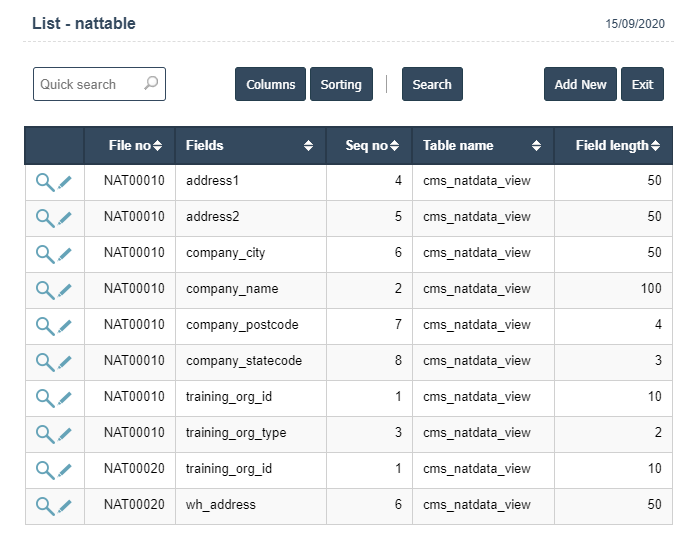Sort by Fields column header arrows
Screen dimensions: 695x537
pos(250,145)
